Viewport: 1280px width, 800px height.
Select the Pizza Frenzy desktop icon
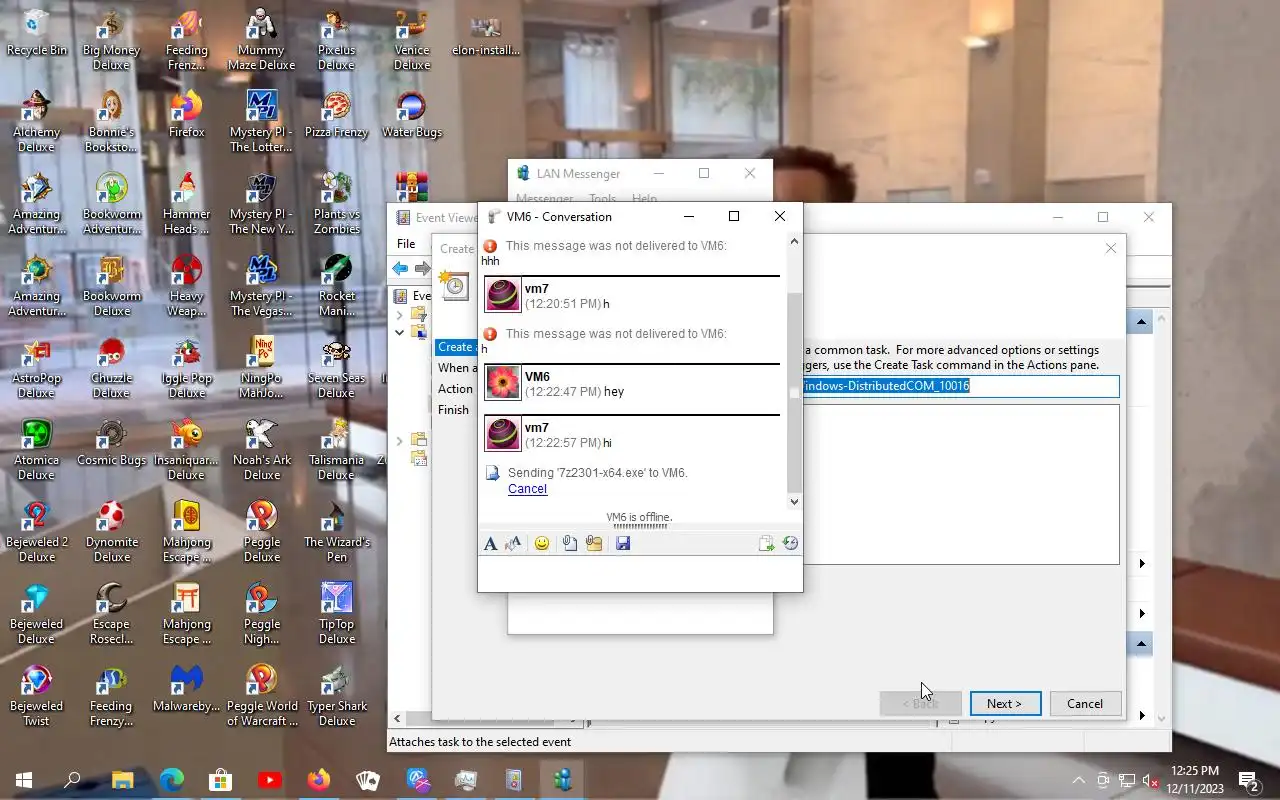(336, 115)
